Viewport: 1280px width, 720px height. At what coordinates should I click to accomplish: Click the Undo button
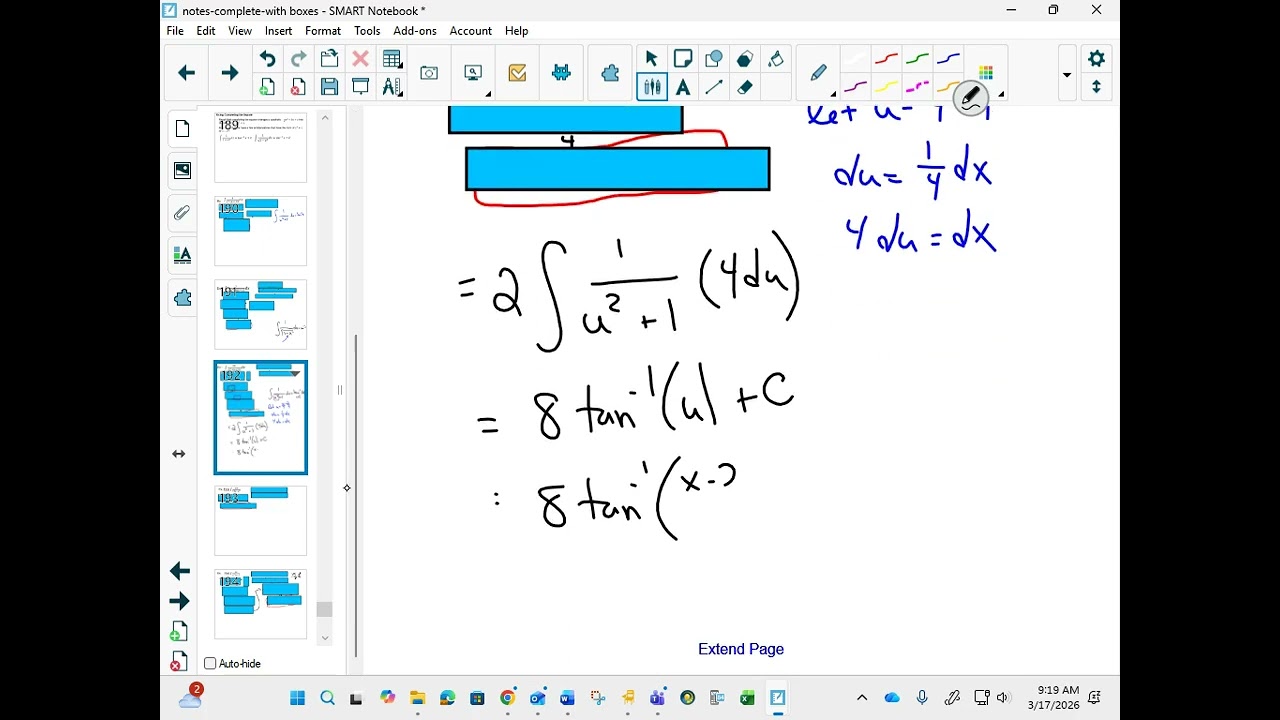[267, 59]
